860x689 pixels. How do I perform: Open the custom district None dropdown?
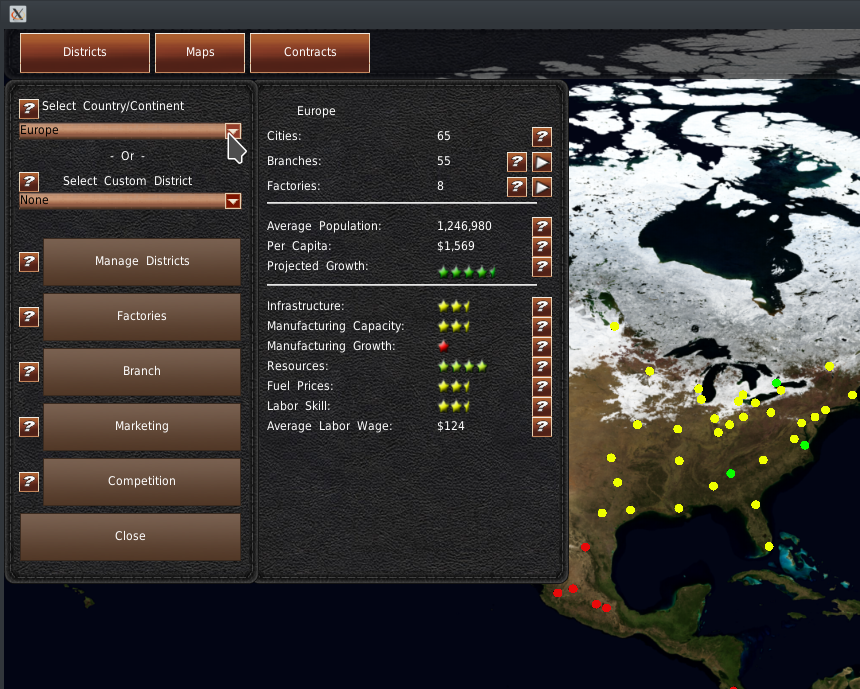click(x=233, y=201)
